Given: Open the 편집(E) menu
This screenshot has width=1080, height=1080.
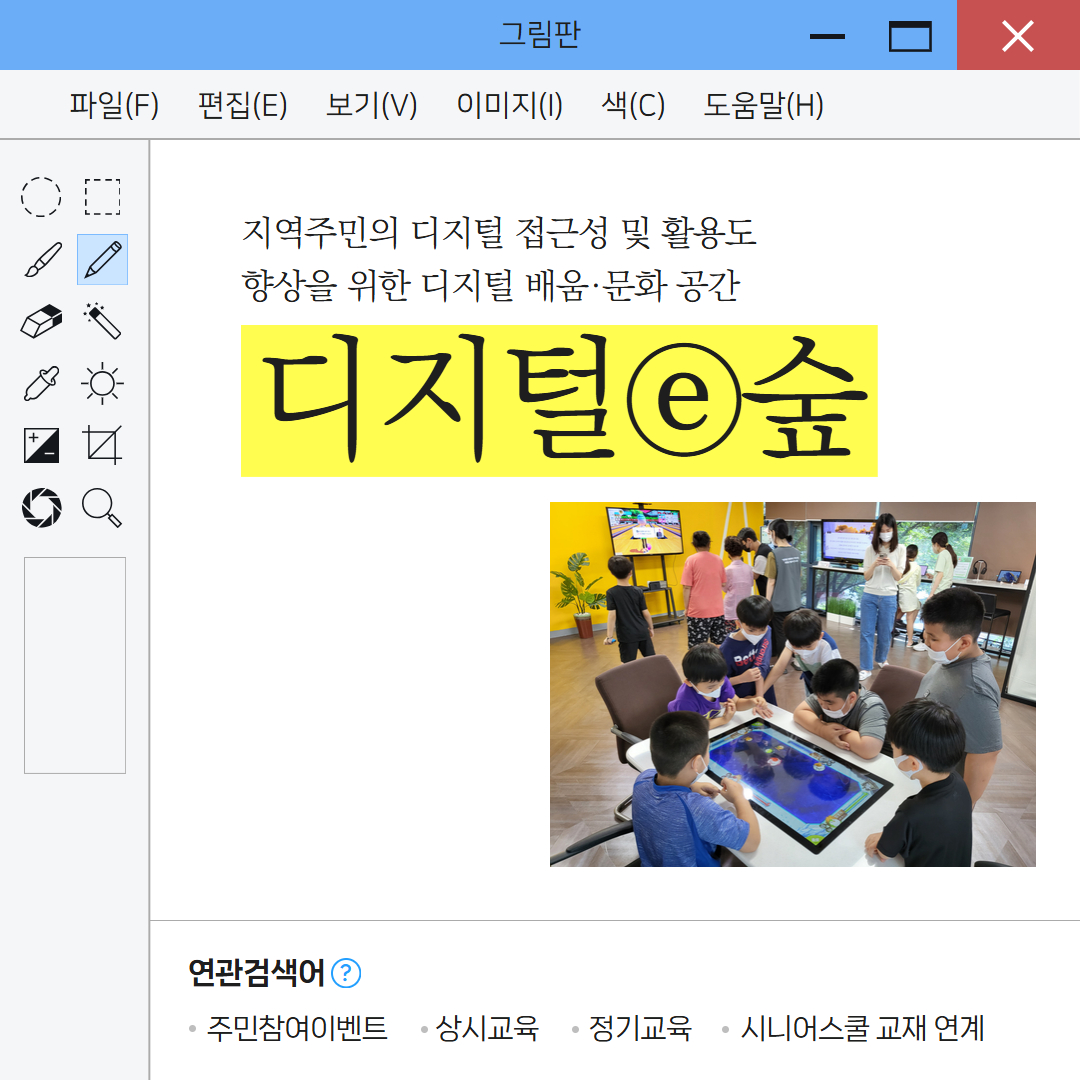Looking at the screenshot, I should click(242, 105).
